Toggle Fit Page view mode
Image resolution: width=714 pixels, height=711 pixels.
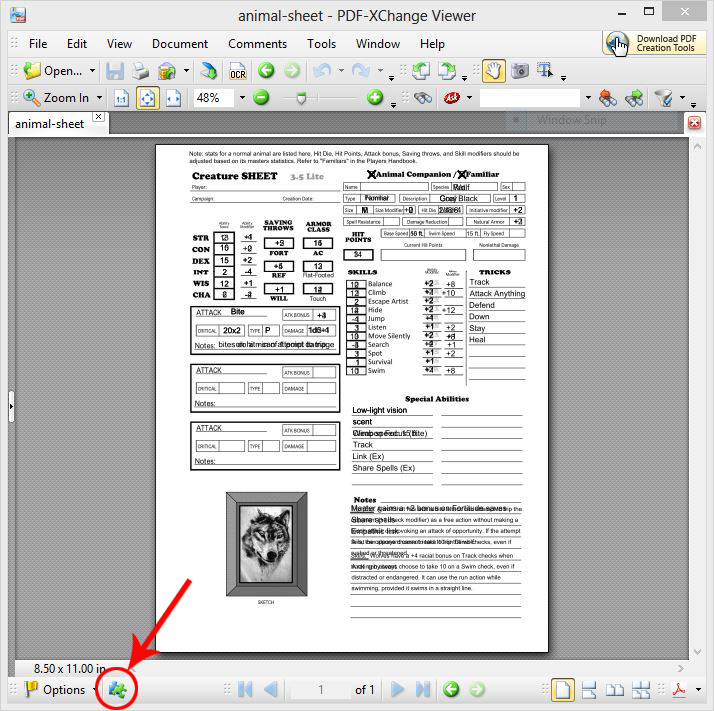[x=147, y=98]
